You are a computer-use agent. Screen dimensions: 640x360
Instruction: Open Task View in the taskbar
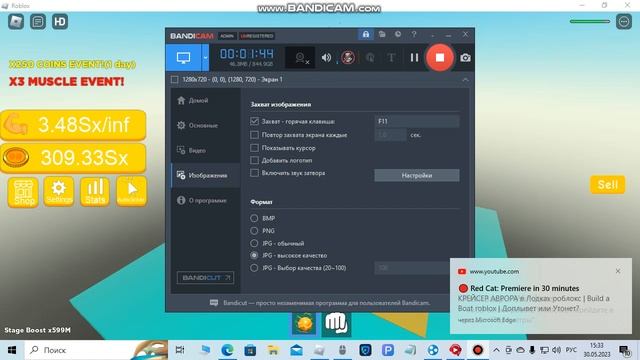[180, 350]
